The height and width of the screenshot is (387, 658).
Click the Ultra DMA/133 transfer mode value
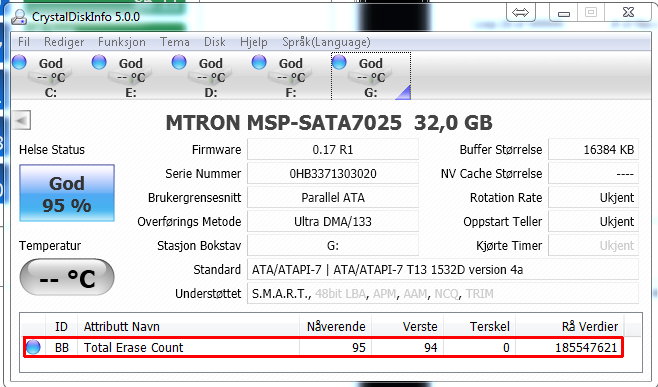pyautogui.click(x=333, y=221)
